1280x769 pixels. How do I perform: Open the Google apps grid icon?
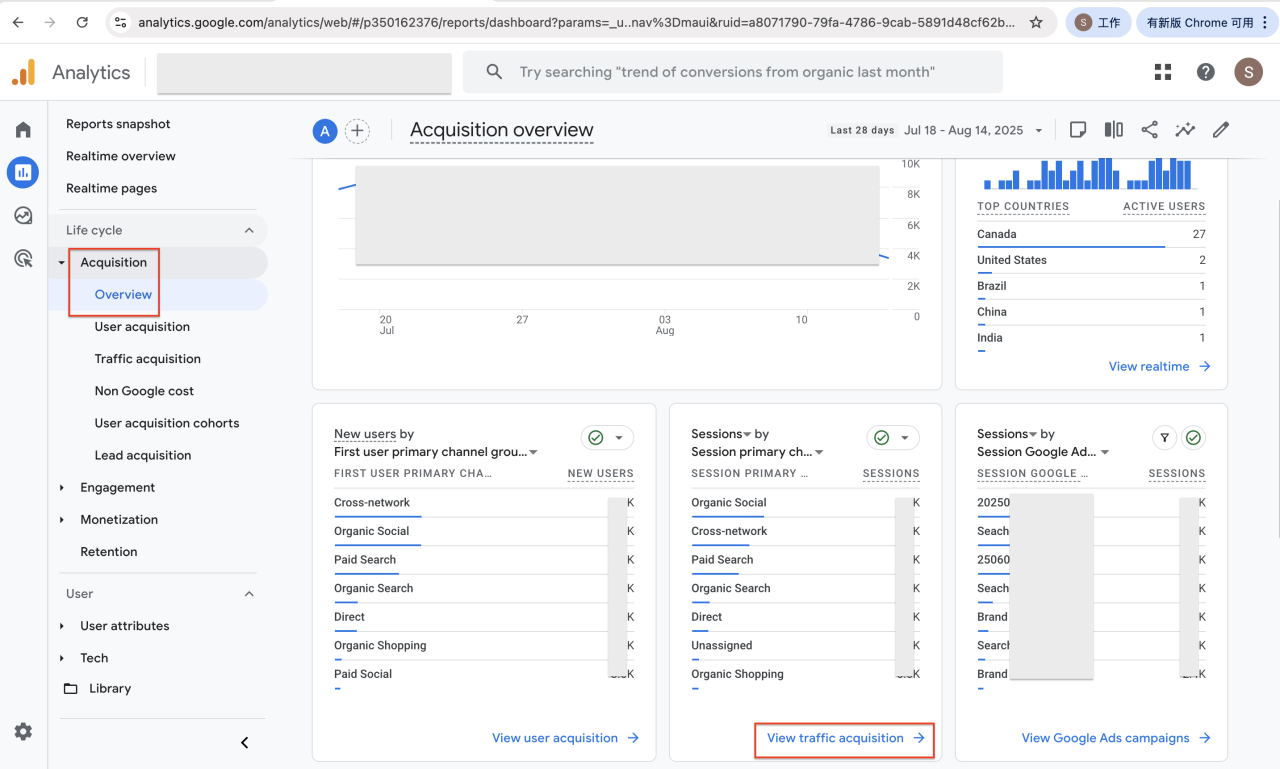(1162, 72)
